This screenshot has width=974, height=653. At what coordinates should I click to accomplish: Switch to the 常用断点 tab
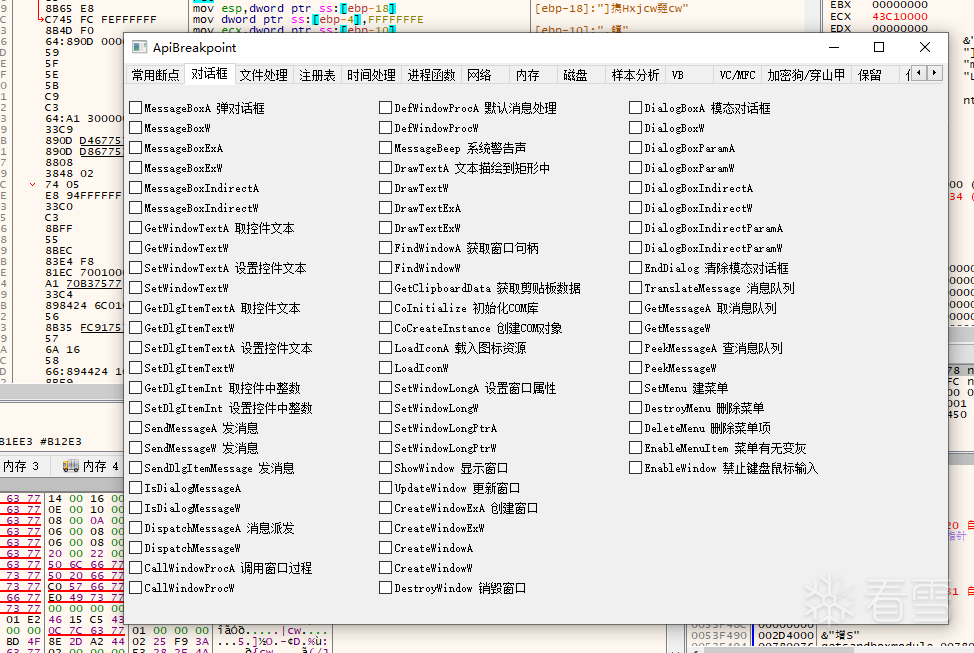click(155, 75)
